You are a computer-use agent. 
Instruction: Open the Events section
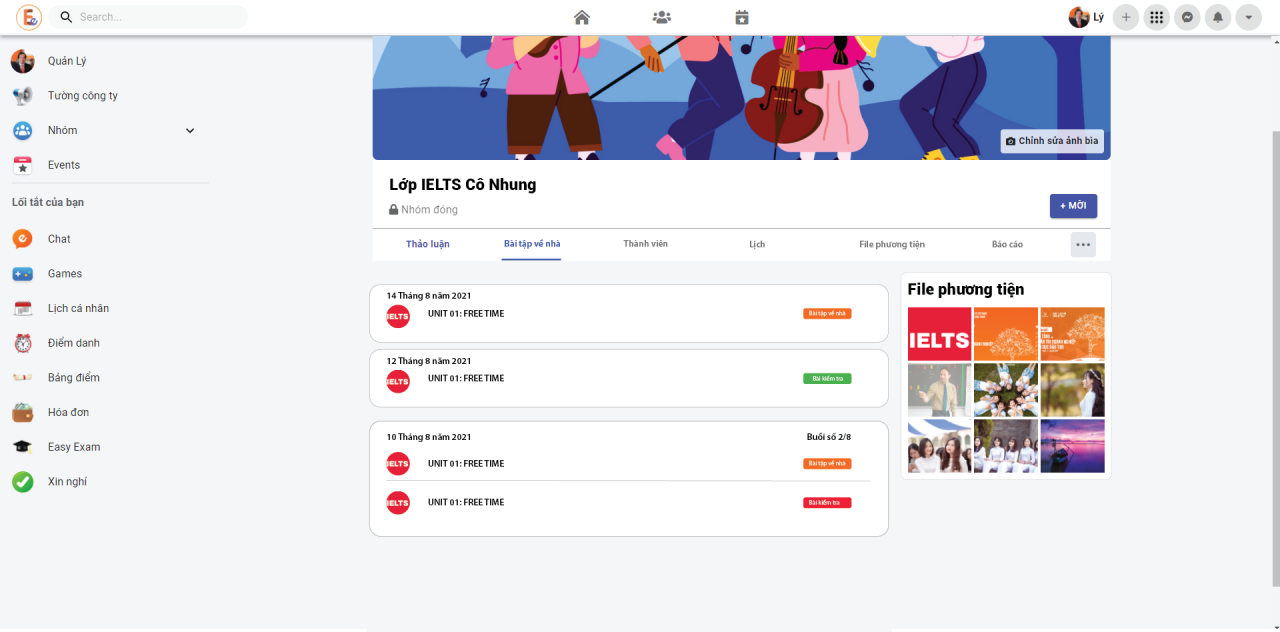63,164
